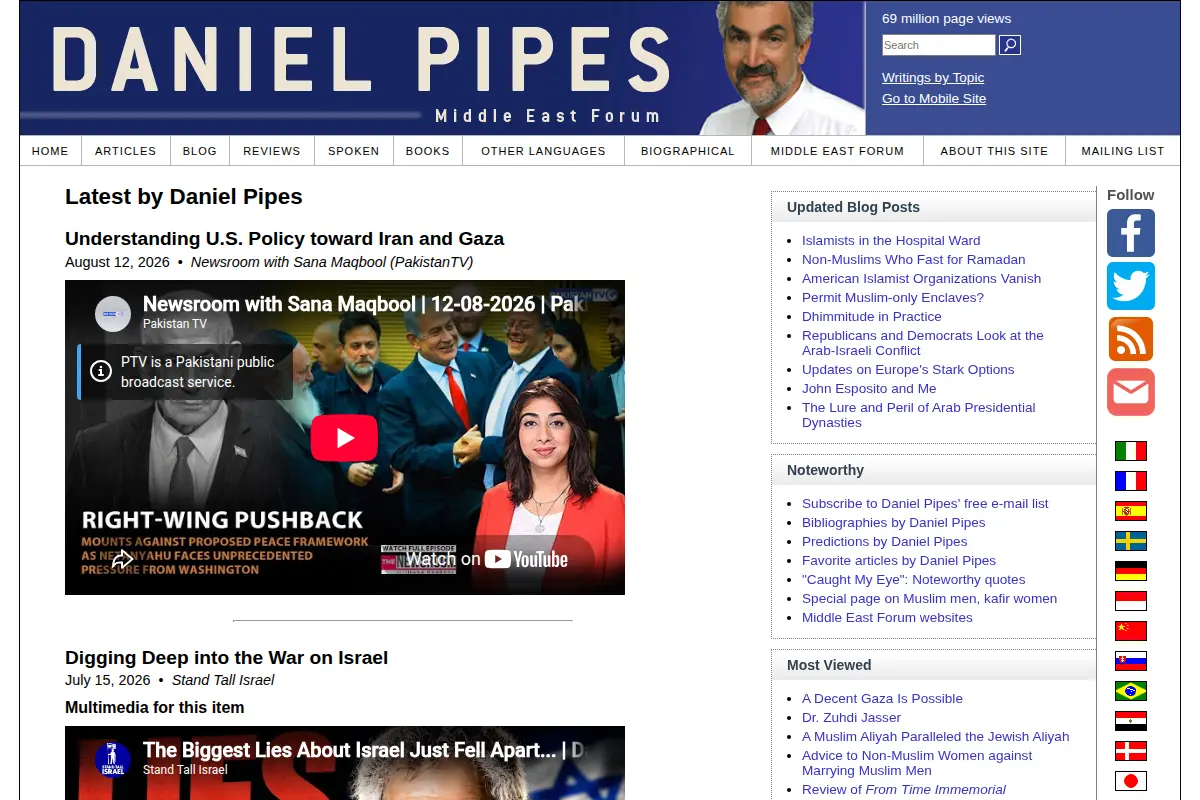Open the orange RSS feed icon

point(1131,339)
